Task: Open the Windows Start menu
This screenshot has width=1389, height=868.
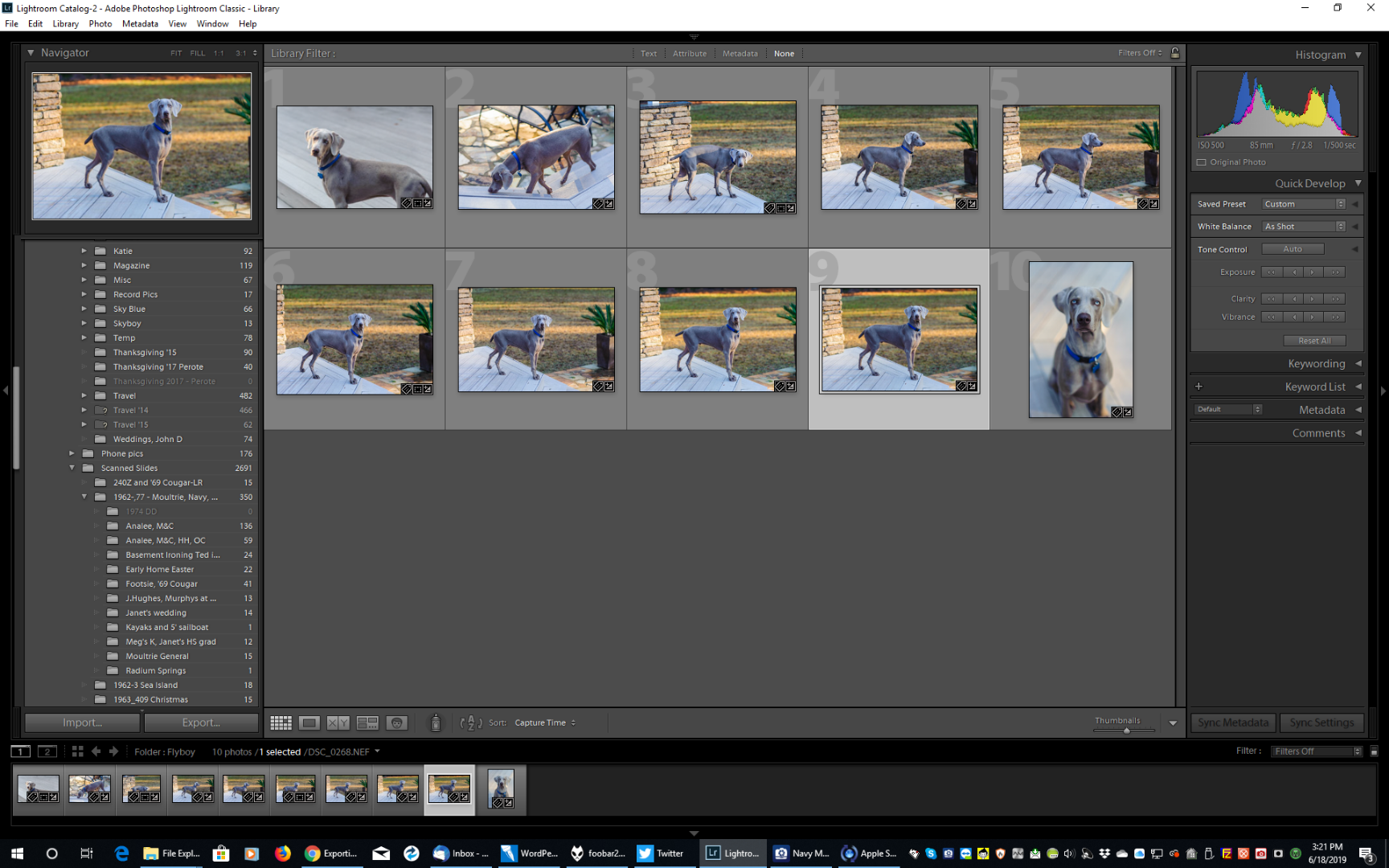Action: point(17,854)
